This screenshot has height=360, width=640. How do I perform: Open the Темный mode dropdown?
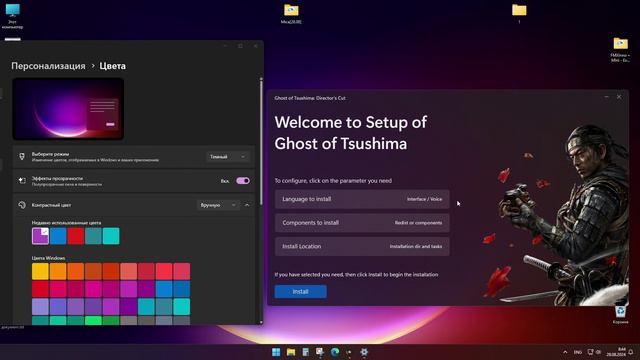pos(227,157)
